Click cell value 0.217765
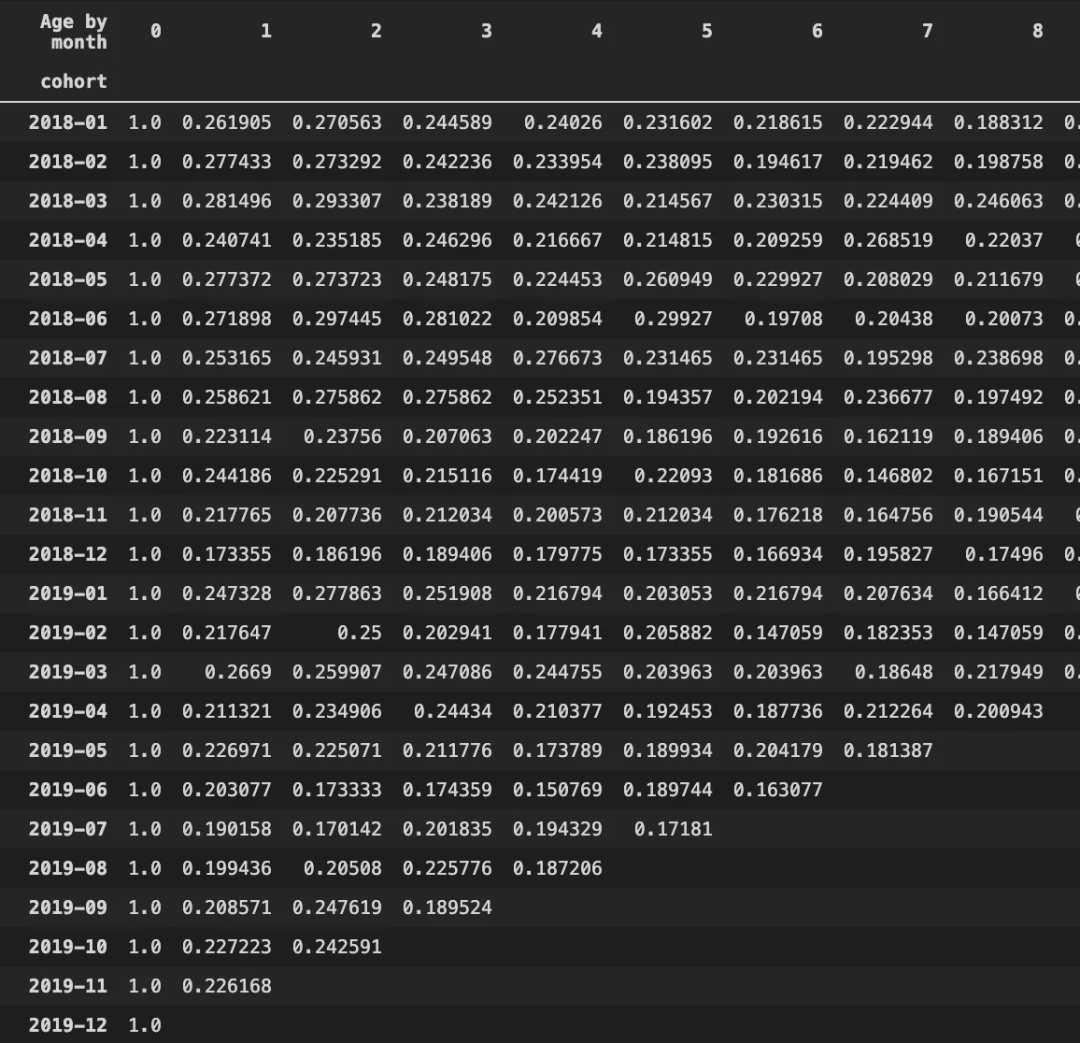The width and height of the screenshot is (1080, 1043). (x=227, y=515)
